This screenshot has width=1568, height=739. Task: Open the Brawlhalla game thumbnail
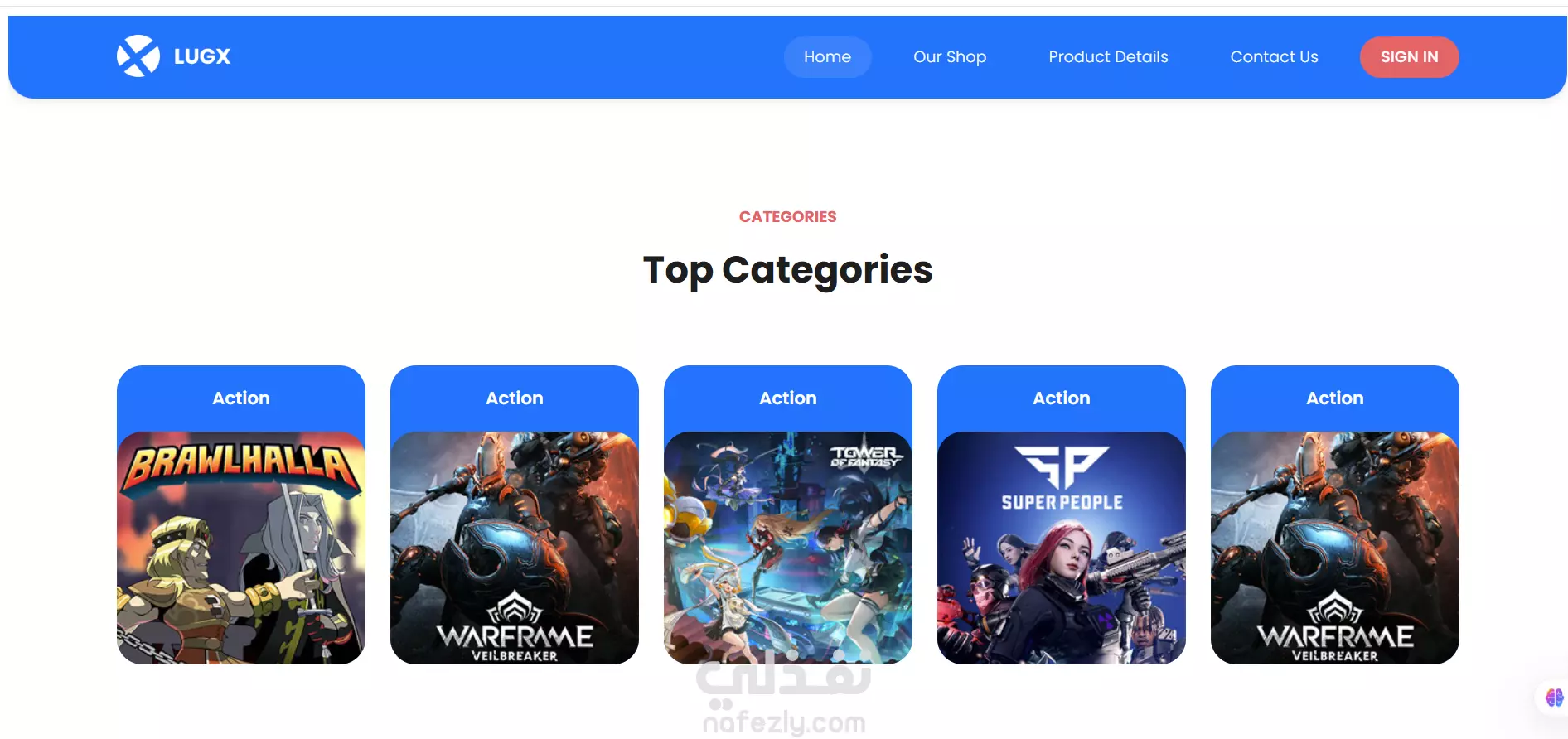point(241,548)
